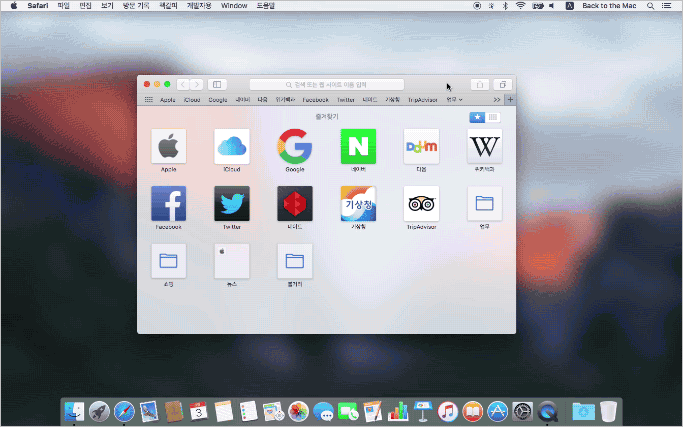Open the Apple favorites tile

coord(169,146)
